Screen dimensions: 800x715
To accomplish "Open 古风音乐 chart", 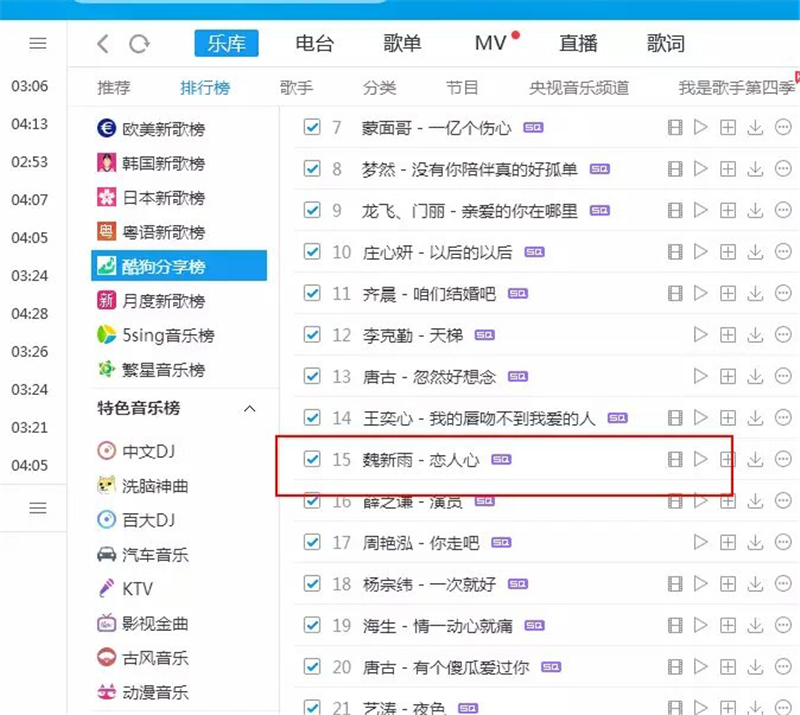I will (142, 658).
